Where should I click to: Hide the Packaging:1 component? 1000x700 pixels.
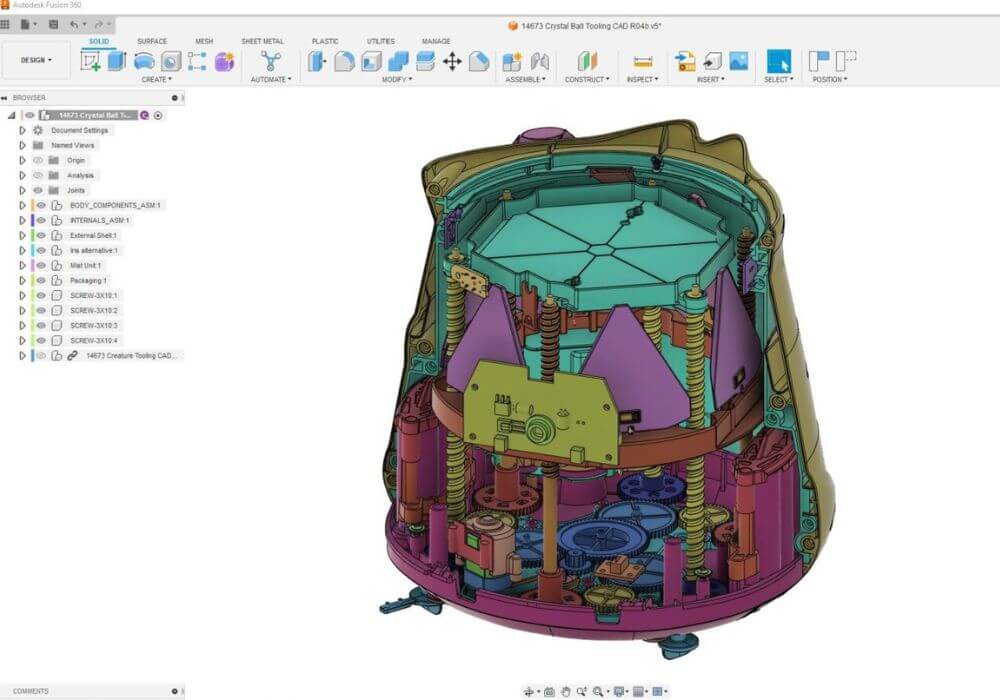(x=41, y=281)
